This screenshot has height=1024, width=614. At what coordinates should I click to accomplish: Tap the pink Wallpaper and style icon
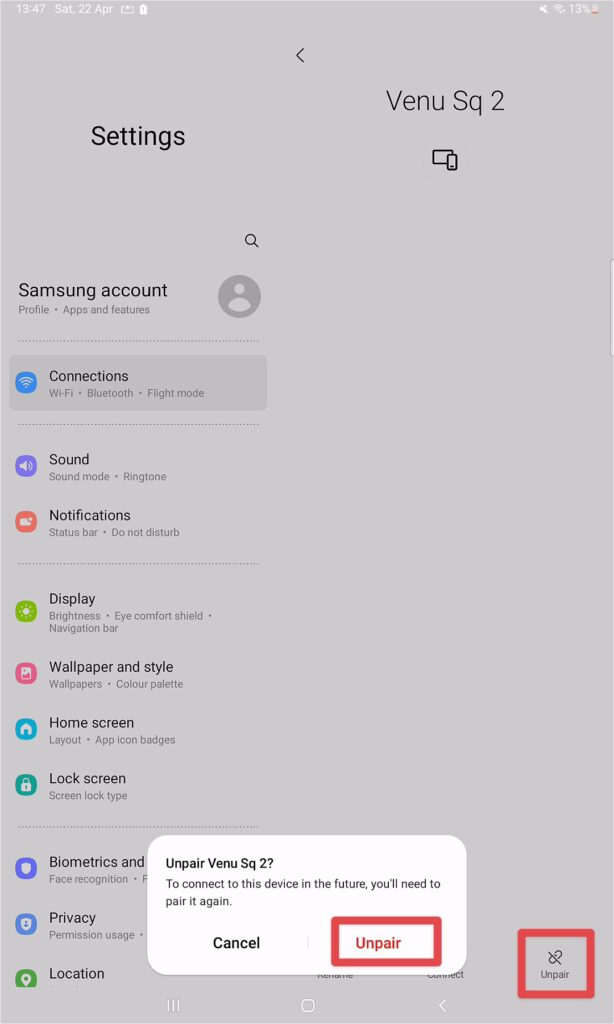coord(26,673)
